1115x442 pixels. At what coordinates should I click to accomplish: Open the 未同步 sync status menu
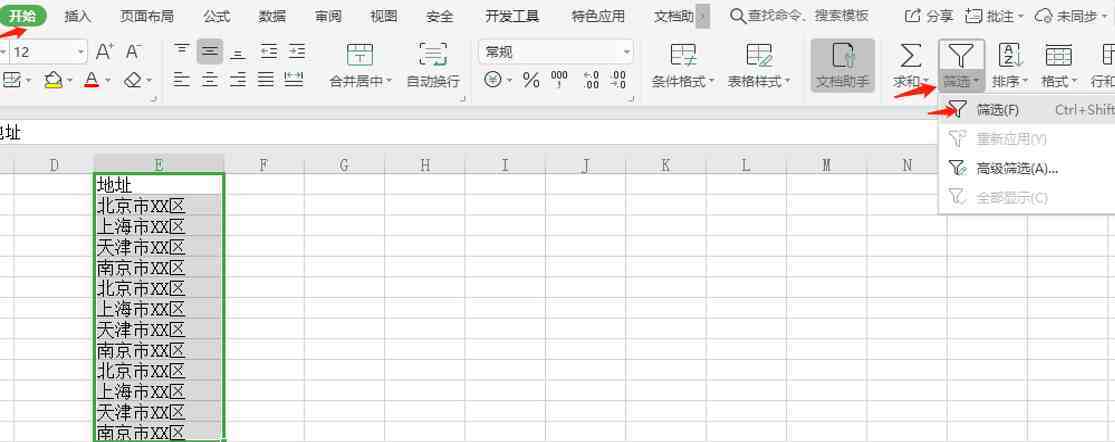click(1070, 16)
